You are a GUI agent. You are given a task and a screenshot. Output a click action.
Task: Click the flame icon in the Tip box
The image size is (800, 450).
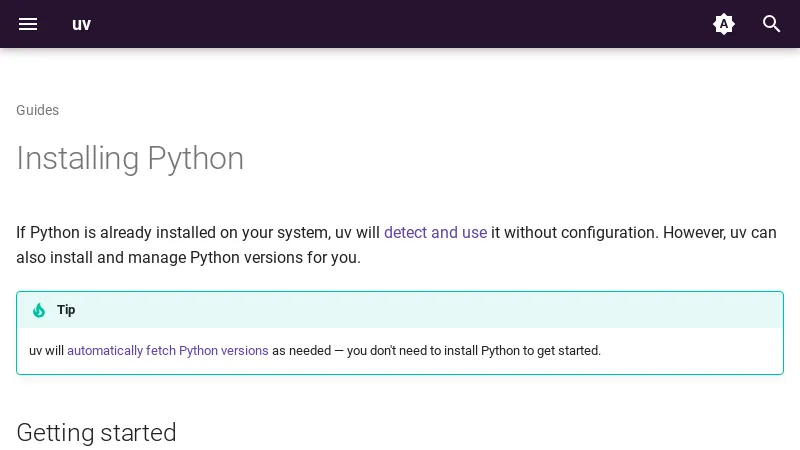pos(39,310)
